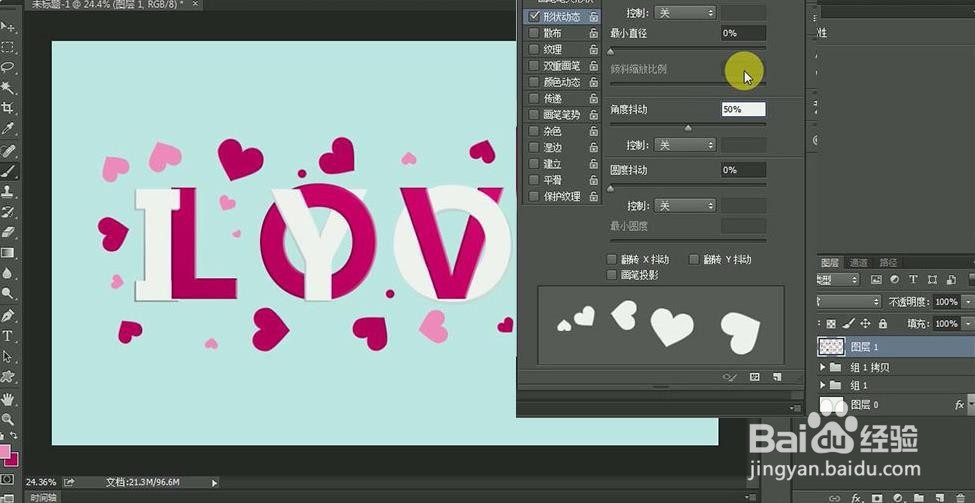Select the Lasso tool
975x503 pixels.
click(8, 67)
